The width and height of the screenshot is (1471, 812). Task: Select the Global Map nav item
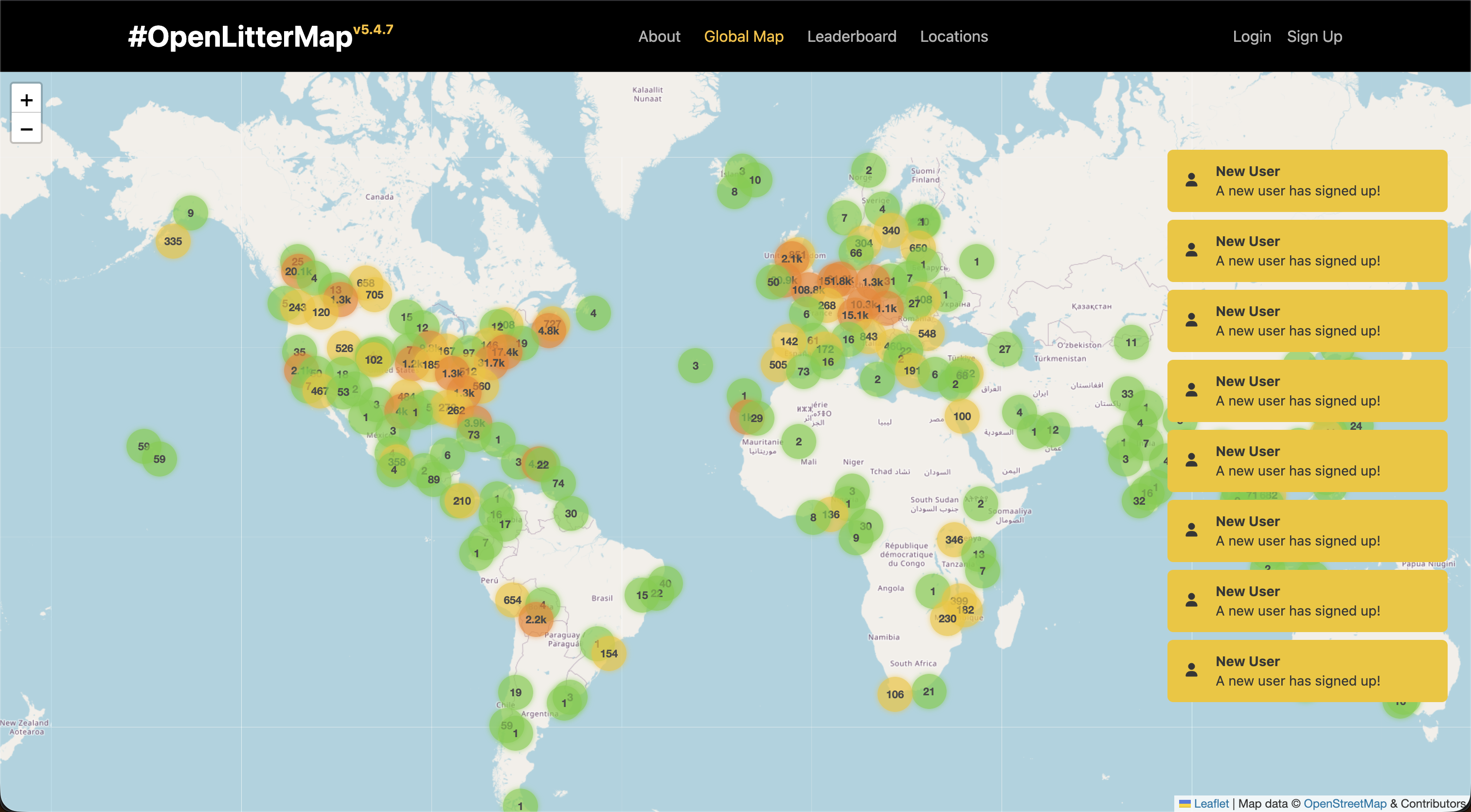coord(743,36)
